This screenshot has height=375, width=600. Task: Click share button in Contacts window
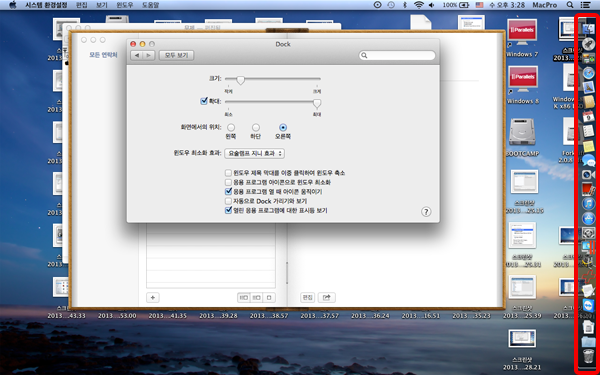326,297
